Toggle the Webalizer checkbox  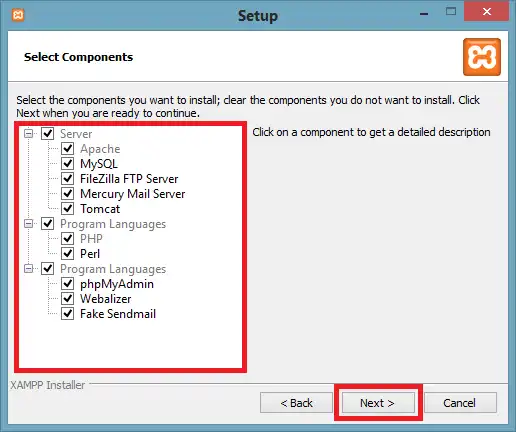(68, 299)
